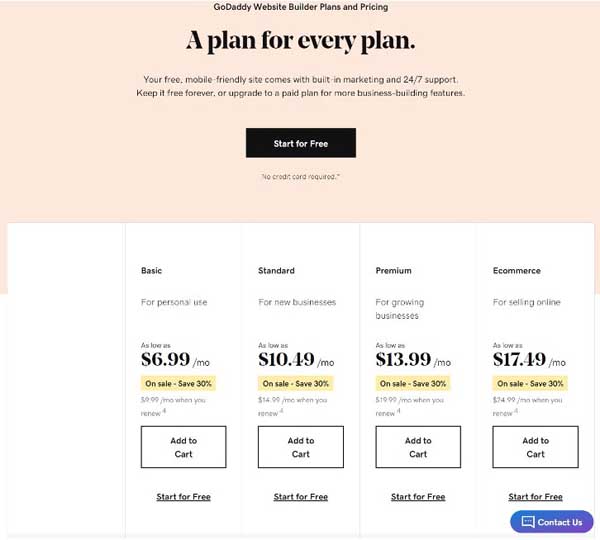Add the Standard plan to cart
This screenshot has width=600, height=540.
301,447
